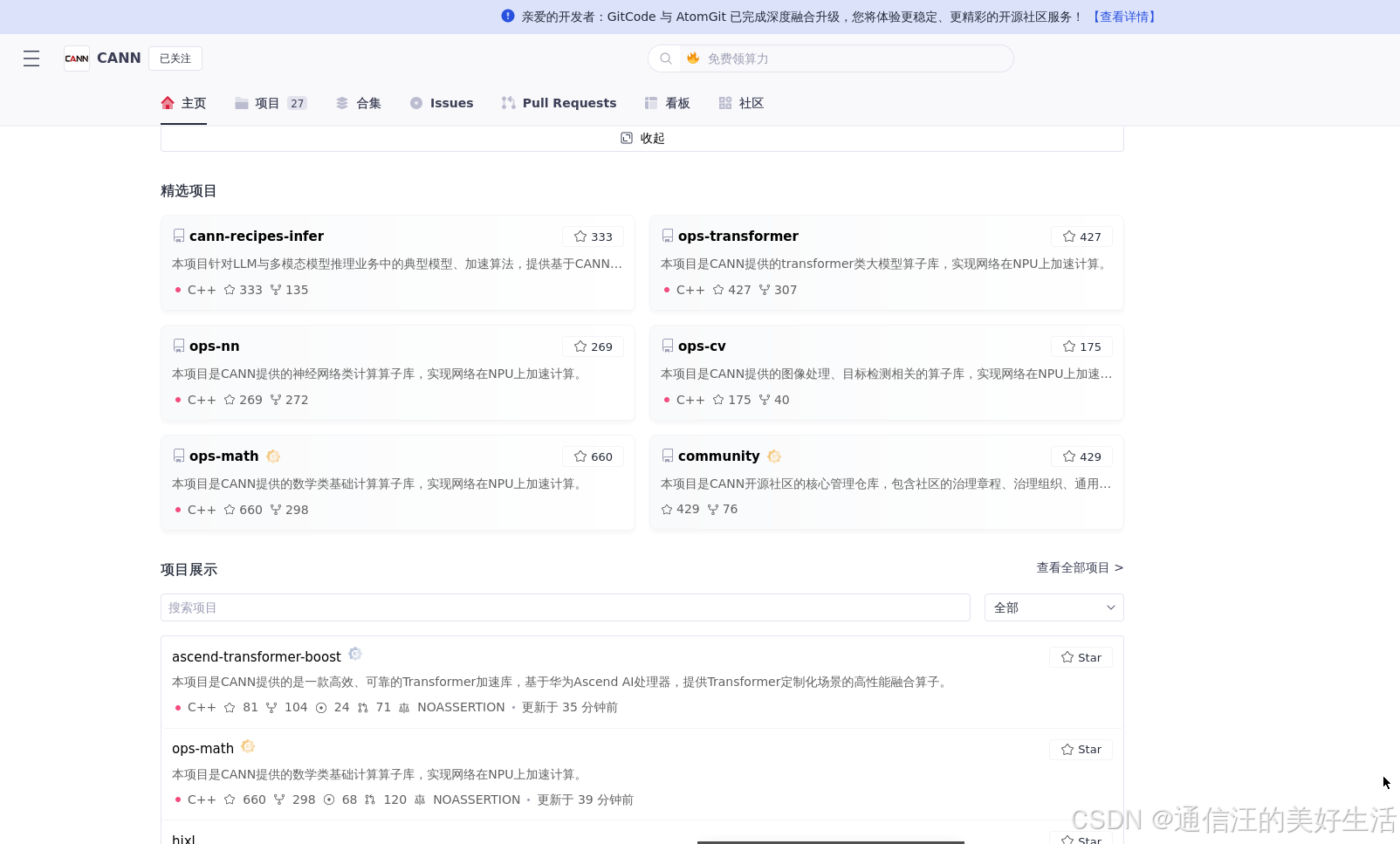Open the hamburger navigation menu
The width and height of the screenshot is (1400, 844).
click(31, 58)
